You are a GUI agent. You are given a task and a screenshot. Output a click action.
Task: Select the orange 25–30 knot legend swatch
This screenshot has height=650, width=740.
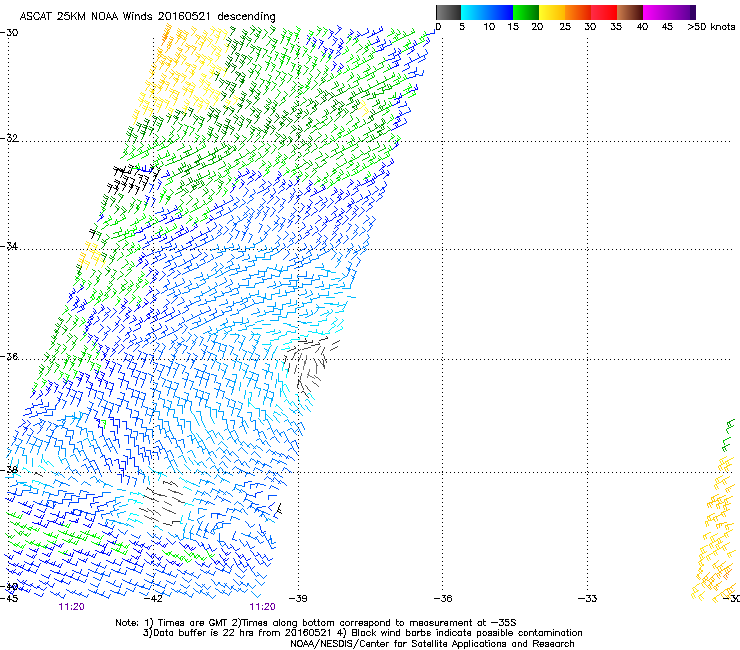coord(578,12)
